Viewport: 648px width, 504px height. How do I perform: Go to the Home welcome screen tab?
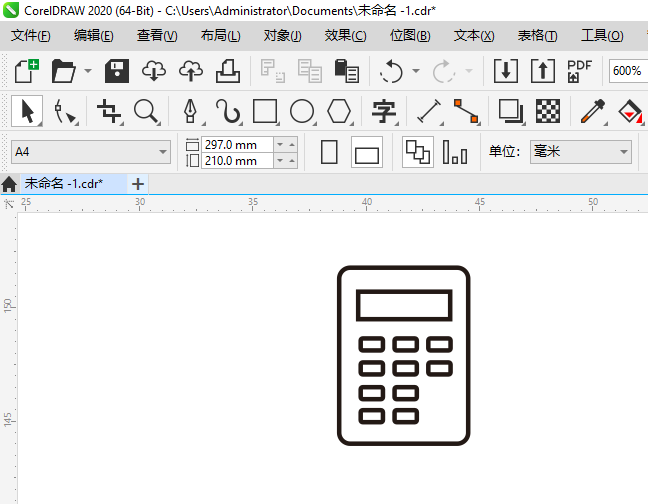[x=9, y=184]
